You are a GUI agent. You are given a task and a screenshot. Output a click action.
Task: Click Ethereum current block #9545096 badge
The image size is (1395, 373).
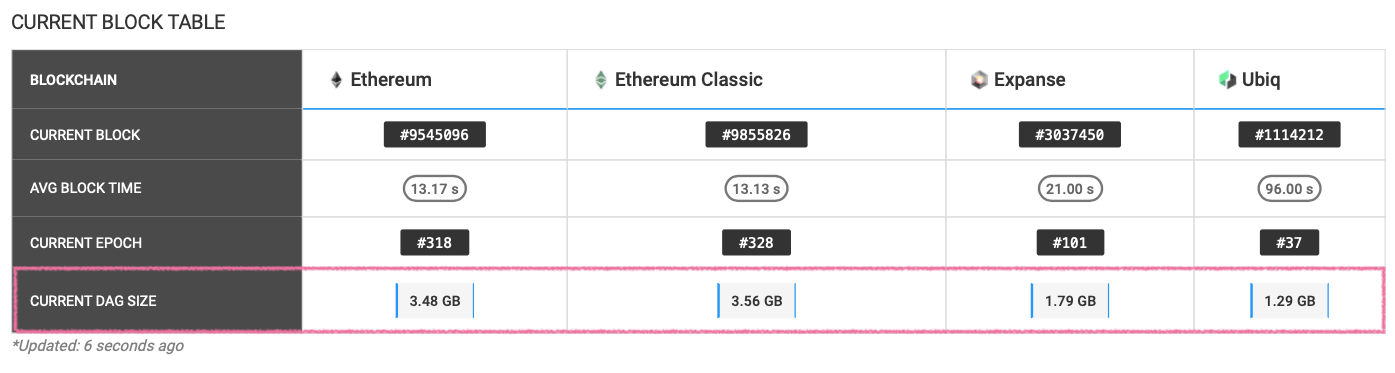pyautogui.click(x=435, y=135)
